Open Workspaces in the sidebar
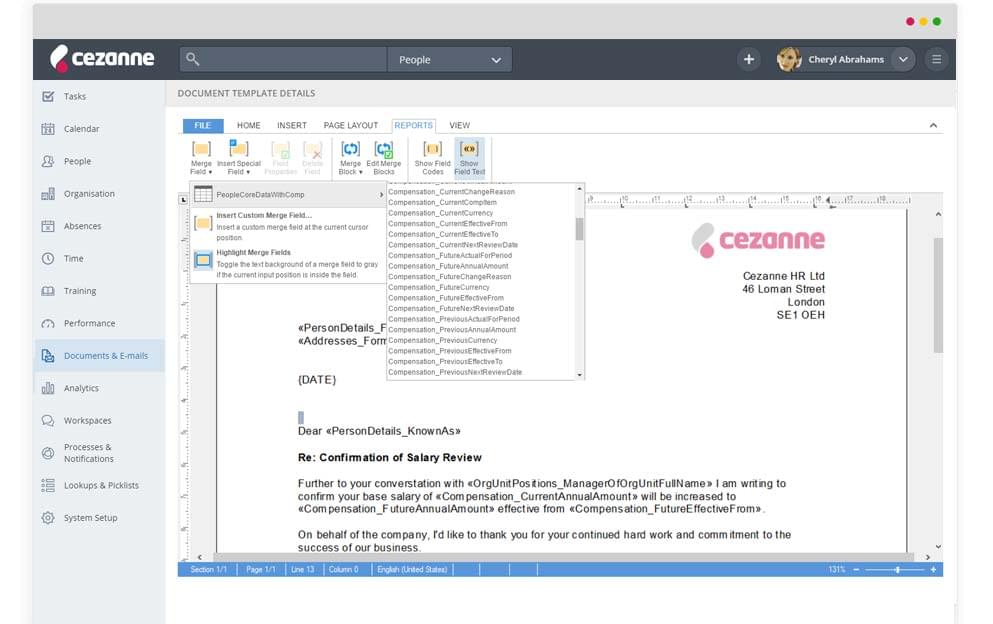 click(x=87, y=420)
